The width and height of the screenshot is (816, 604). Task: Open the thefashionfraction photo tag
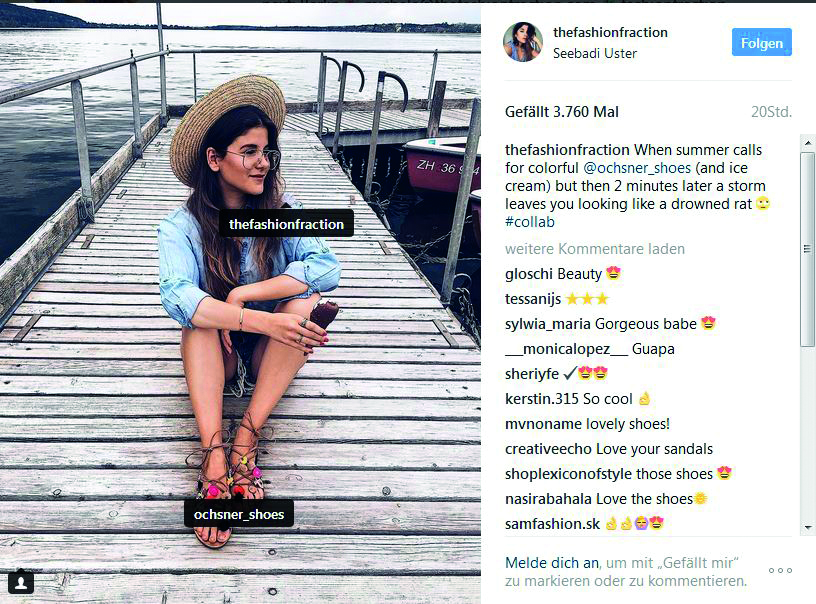click(286, 224)
